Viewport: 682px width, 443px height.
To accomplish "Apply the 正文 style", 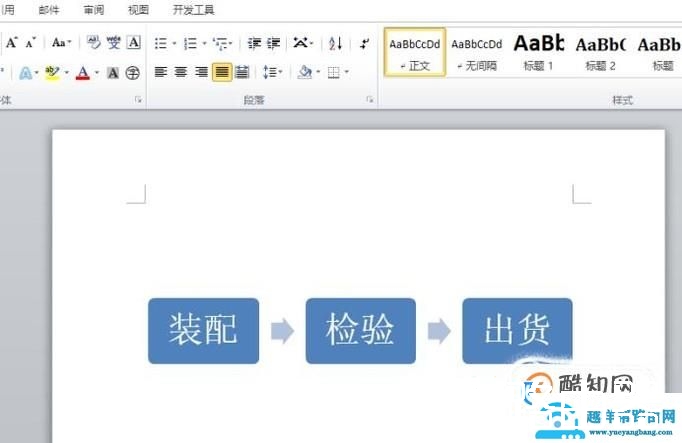I will pos(415,52).
